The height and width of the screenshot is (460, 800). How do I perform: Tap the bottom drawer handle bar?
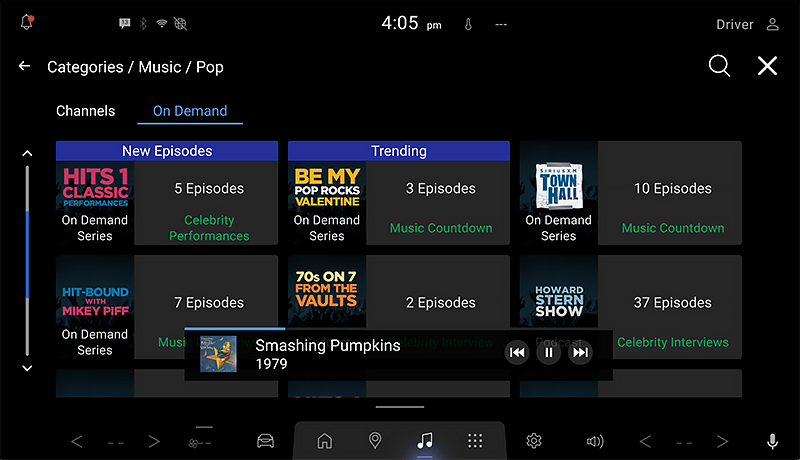coord(400,407)
